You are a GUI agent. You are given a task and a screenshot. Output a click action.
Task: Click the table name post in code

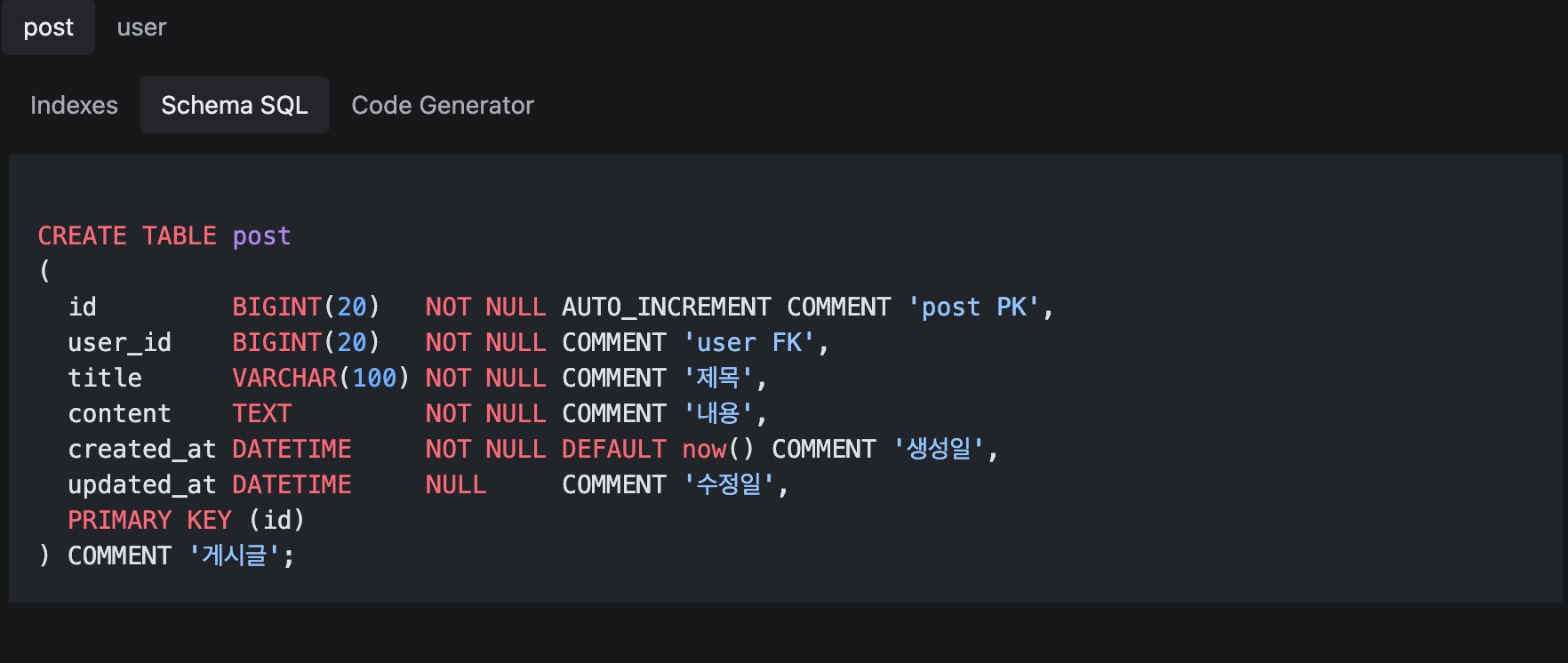[261, 236]
